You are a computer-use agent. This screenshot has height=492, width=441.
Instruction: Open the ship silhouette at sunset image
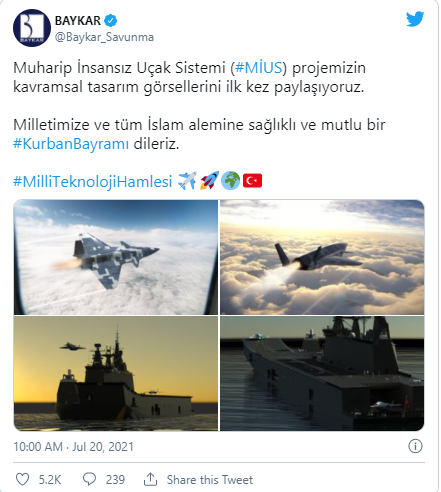[x=116, y=373]
